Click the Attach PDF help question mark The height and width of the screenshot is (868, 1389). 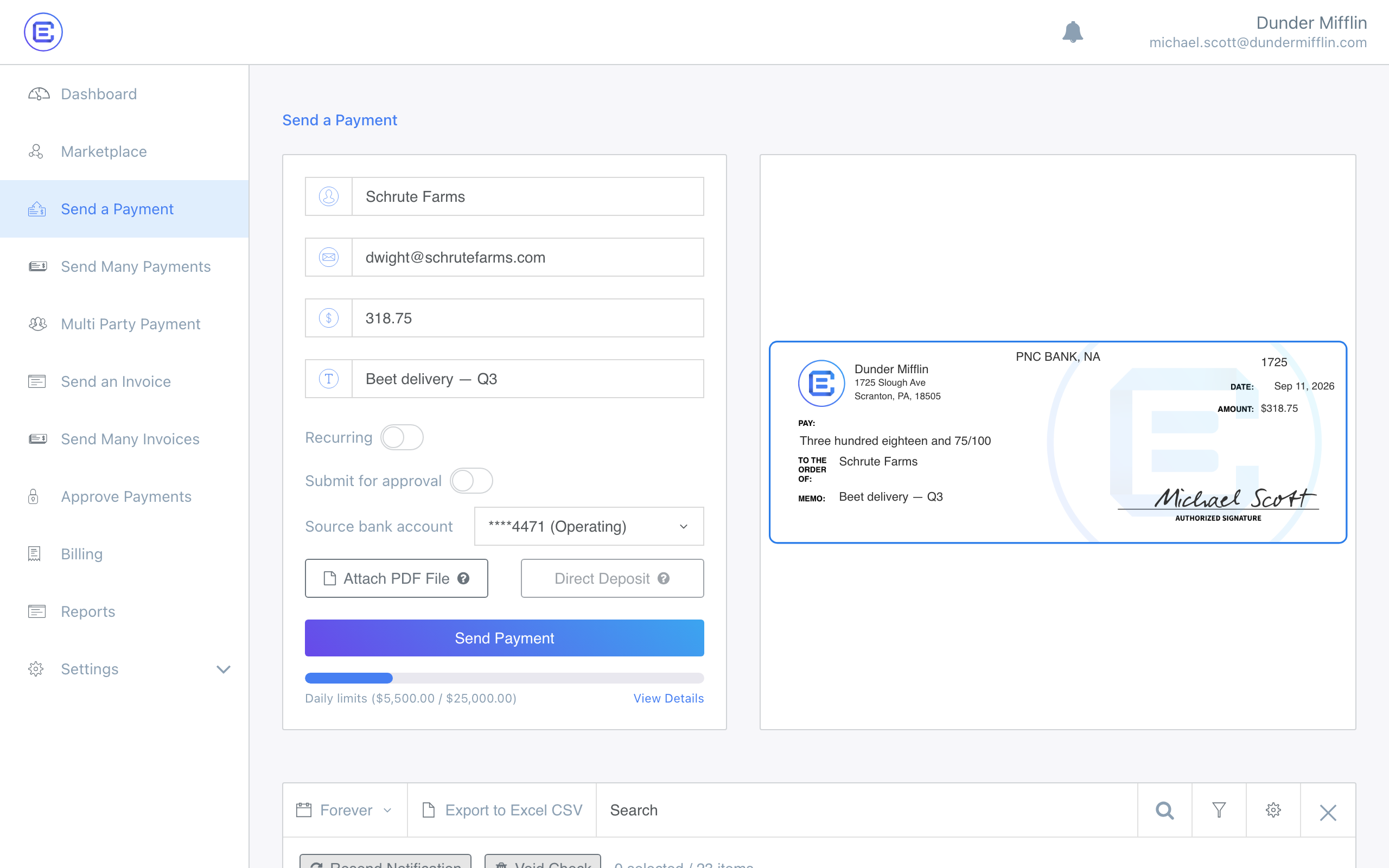pyautogui.click(x=464, y=579)
